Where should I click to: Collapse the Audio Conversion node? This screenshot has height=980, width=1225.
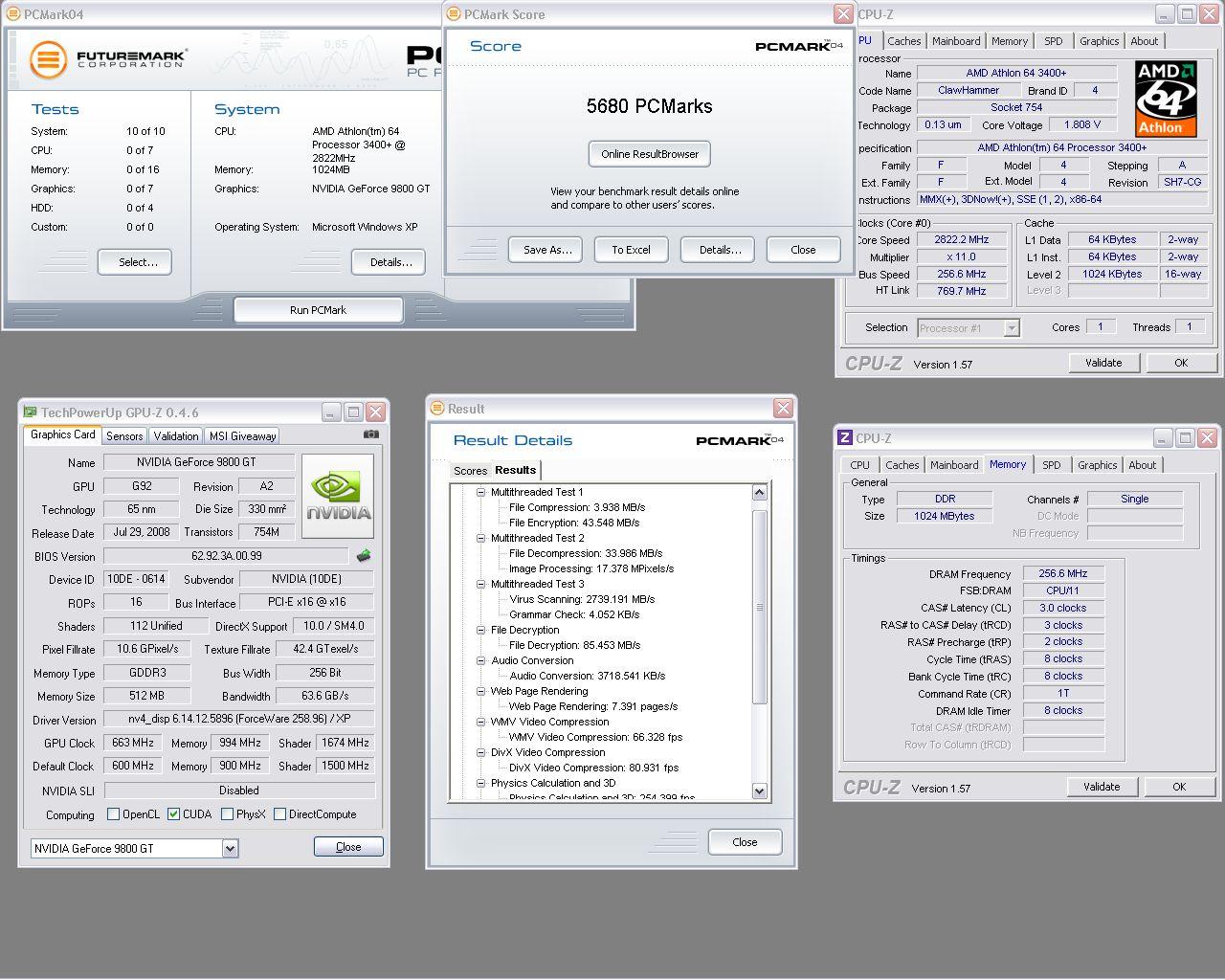click(x=481, y=661)
